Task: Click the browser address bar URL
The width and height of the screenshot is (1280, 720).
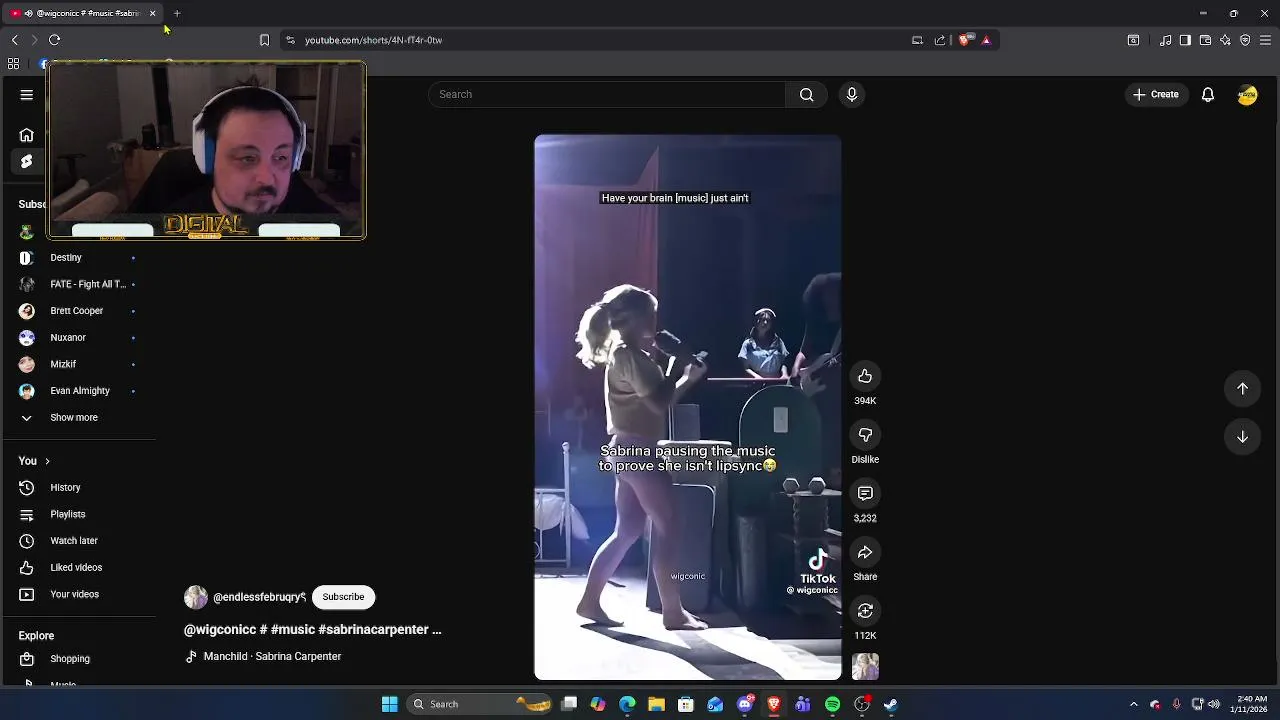Action: pyautogui.click(x=373, y=40)
